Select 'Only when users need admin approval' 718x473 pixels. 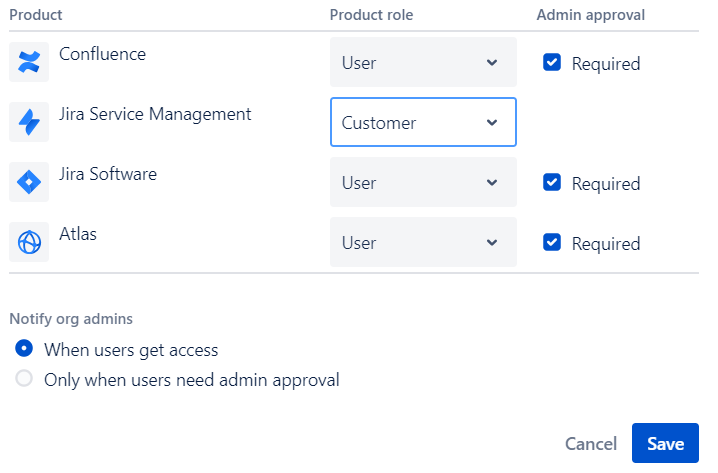(24, 379)
